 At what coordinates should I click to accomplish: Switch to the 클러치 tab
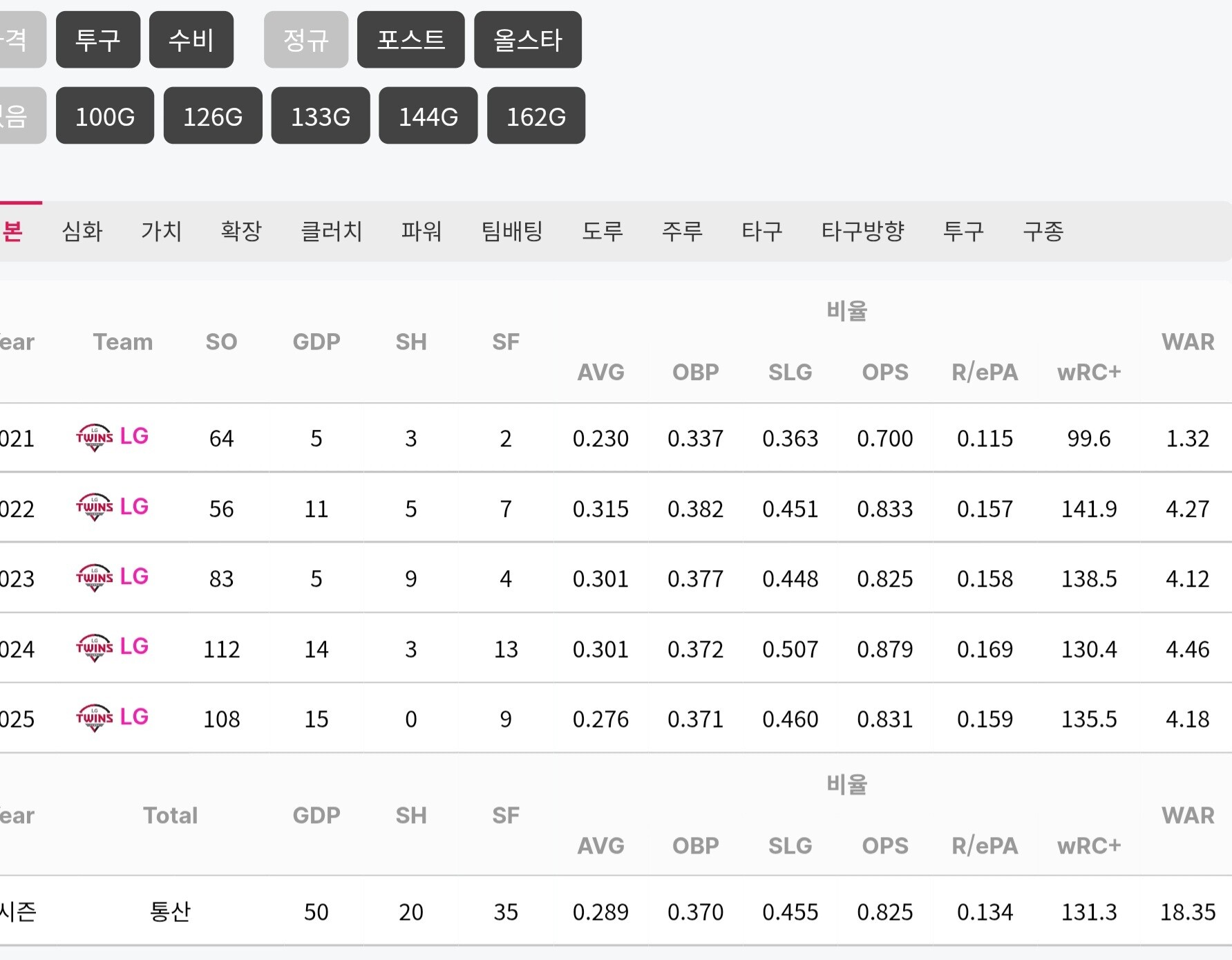pyautogui.click(x=332, y=231)
